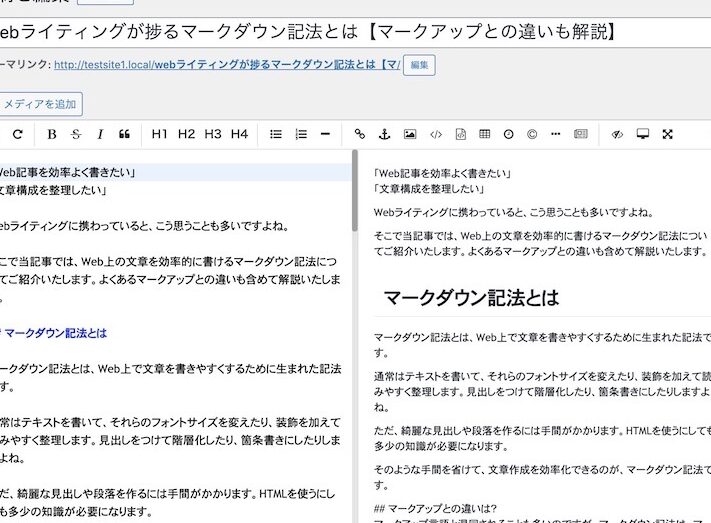711x523 pixels.
Task: Toggle fullscreen editor mode
Action: click(668, 134)
